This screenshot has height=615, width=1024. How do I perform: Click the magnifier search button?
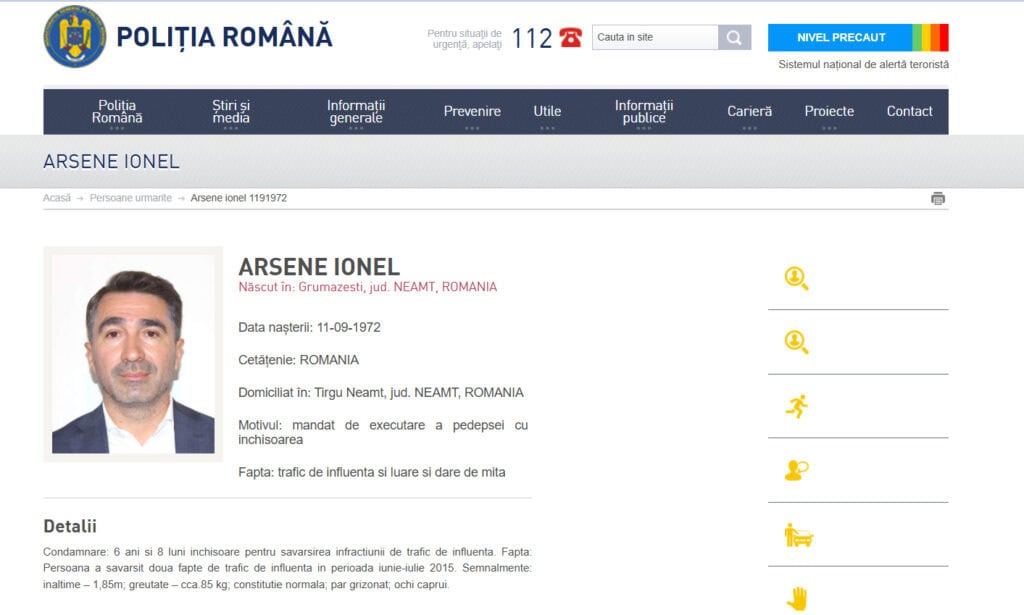coord(734,37)
